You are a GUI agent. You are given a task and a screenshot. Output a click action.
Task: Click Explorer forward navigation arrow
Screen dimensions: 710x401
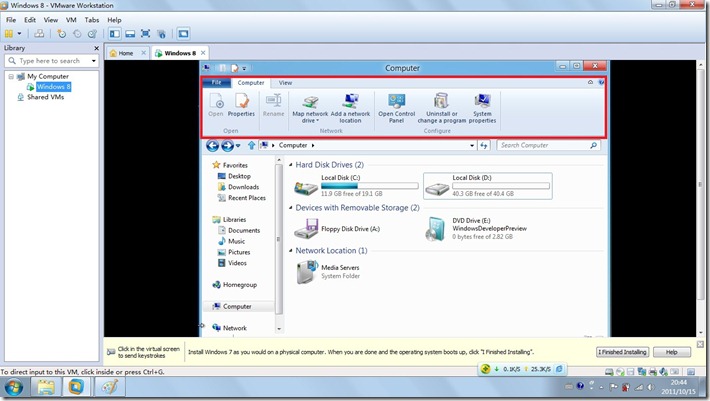pos(227,145)
